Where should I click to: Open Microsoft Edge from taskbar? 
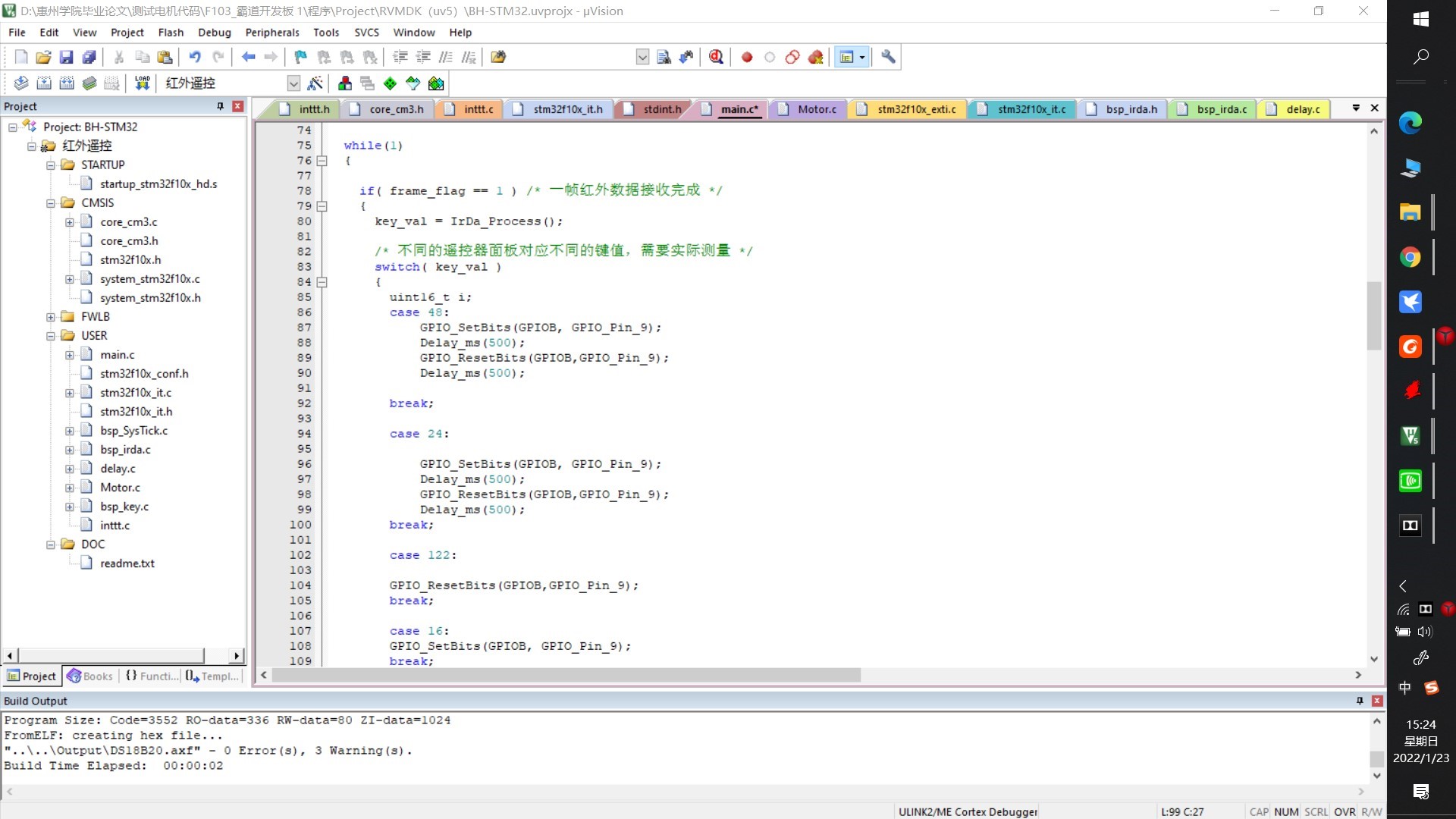pos(1410,123)
